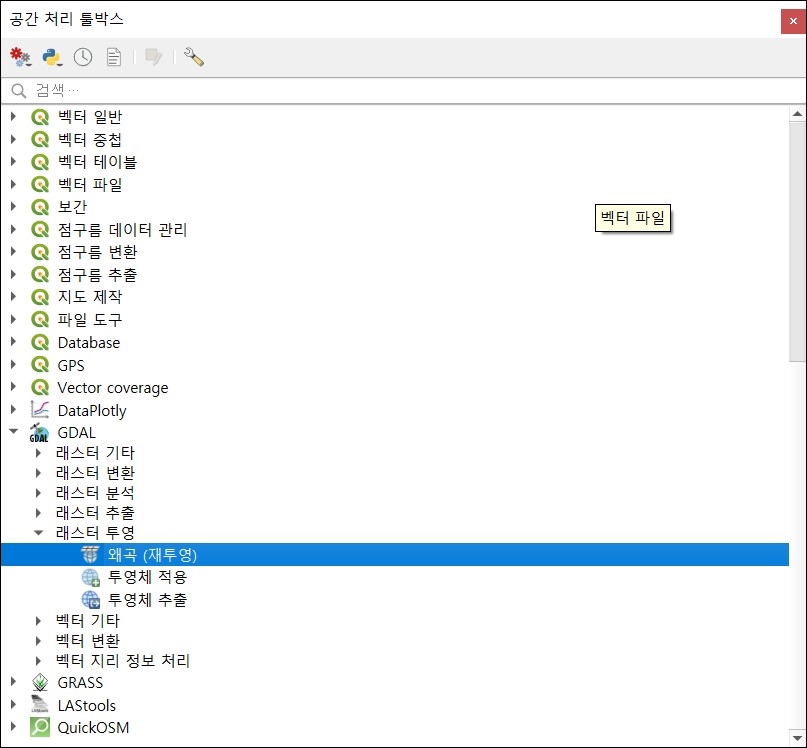Click the scrollbar up arrow
This screenshot has height=748, width=807.
(797, 114)
